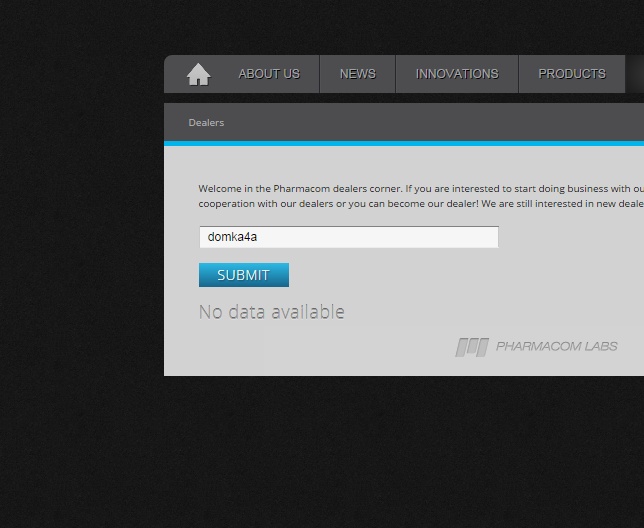Click the dark area below the content panel
Image resolution: width=644 pixels, height=528 pixels.
coord(400,450)
